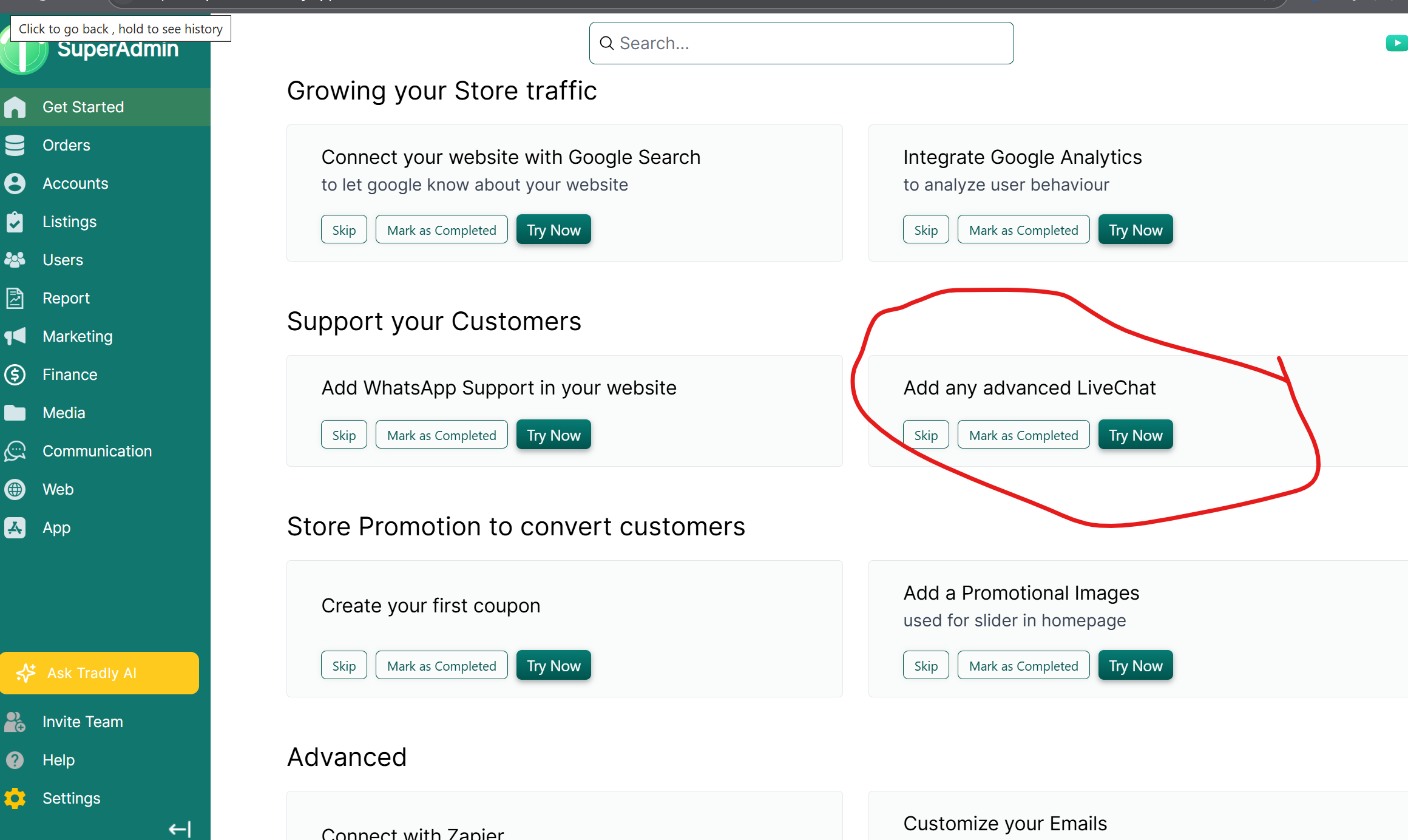Click the Web globe icon
1408x840 pixels.
[x=15, y=489]
